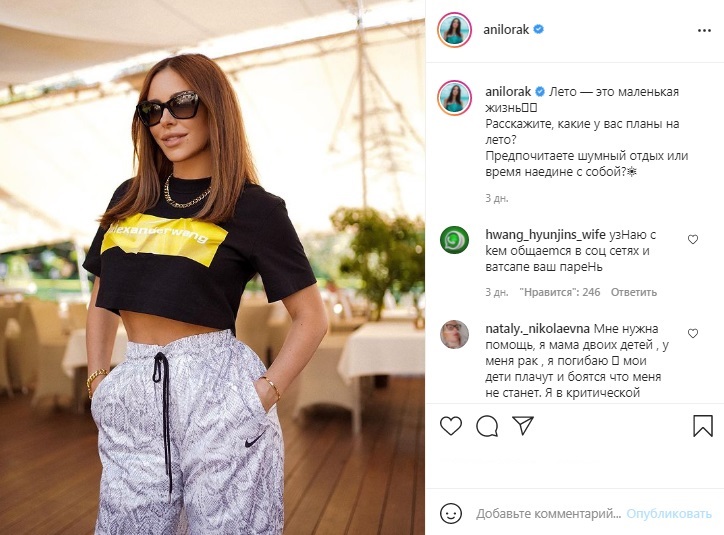This screenshot has height=535, width=724.
Task: Open nataly._nikolaevna's avatar
Action: [x=454, y=334]
